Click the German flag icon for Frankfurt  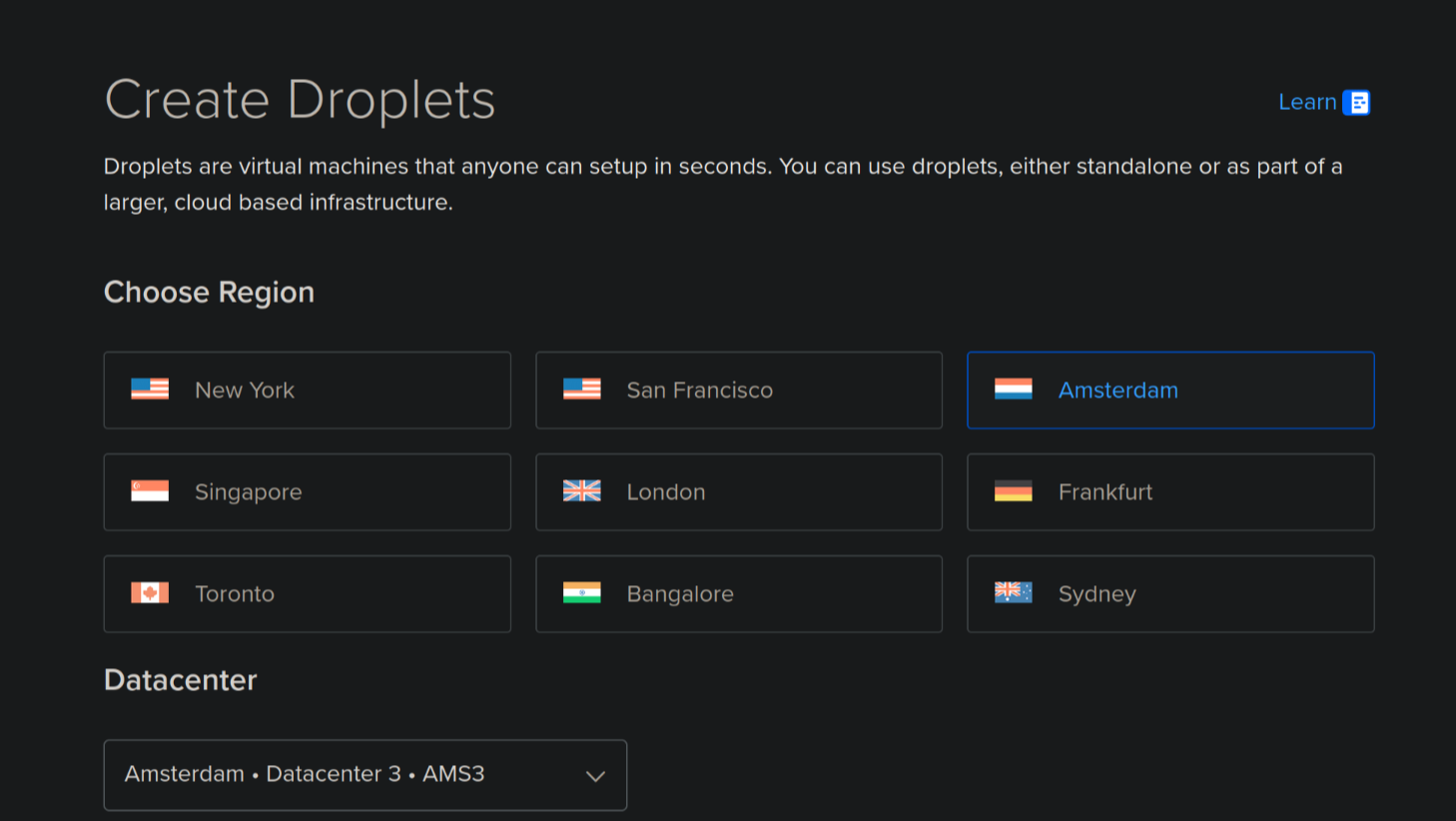(x=1013, y=491)
